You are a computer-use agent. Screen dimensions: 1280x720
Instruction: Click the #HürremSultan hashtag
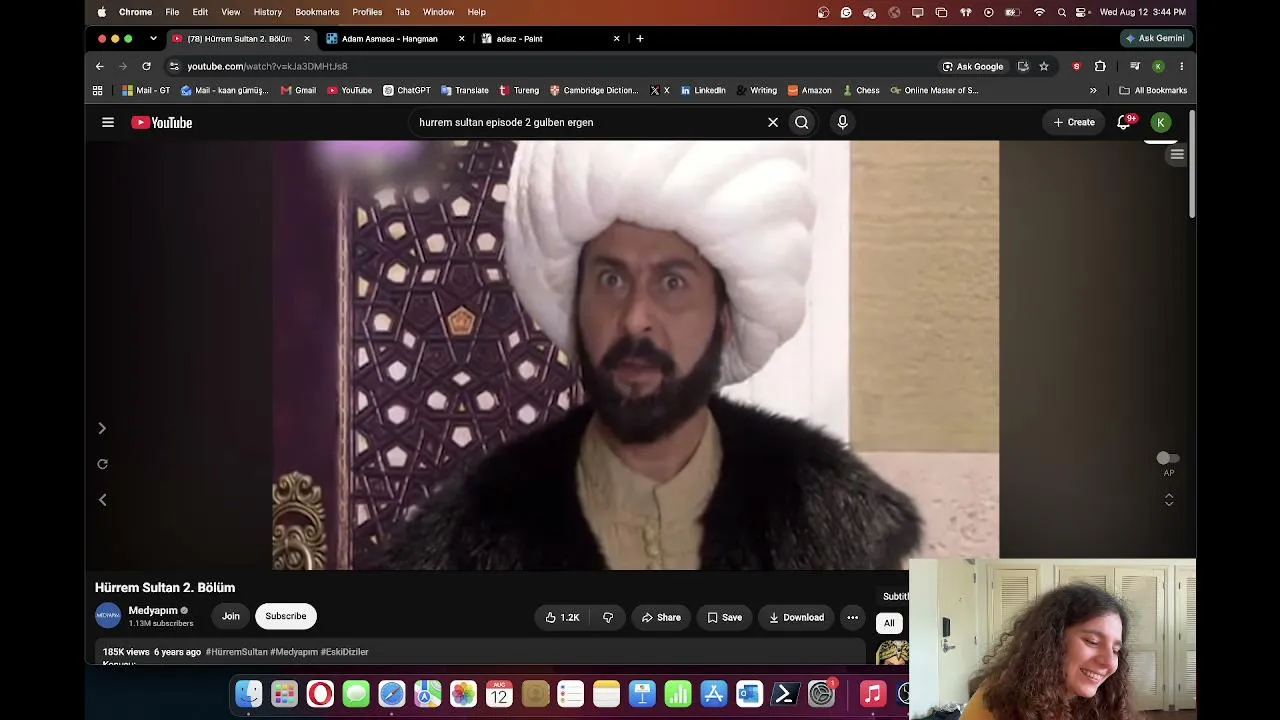pyautogui.click(x=237, y=652)
